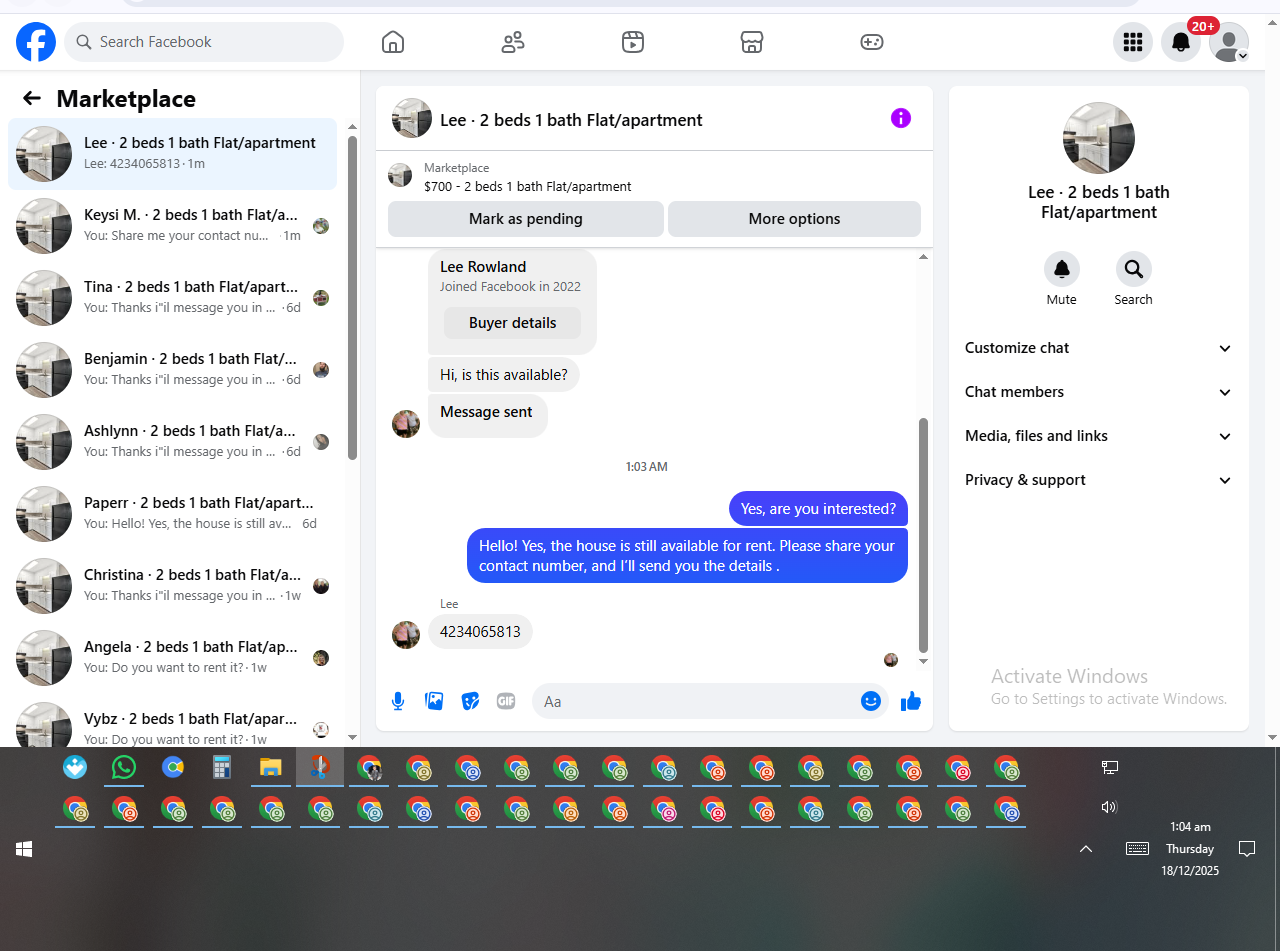Image resolution: width=1280 pixels, height=951 pixels.
Task: Open the account profile avatar menu
Action: [x=1229, y=42]
